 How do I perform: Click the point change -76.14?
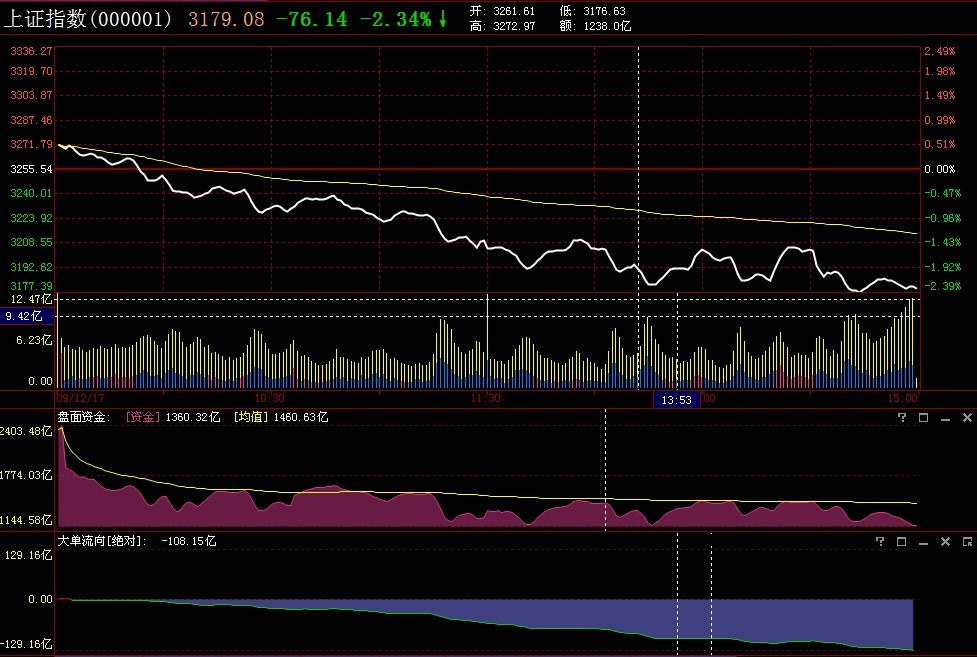(312, 19)
